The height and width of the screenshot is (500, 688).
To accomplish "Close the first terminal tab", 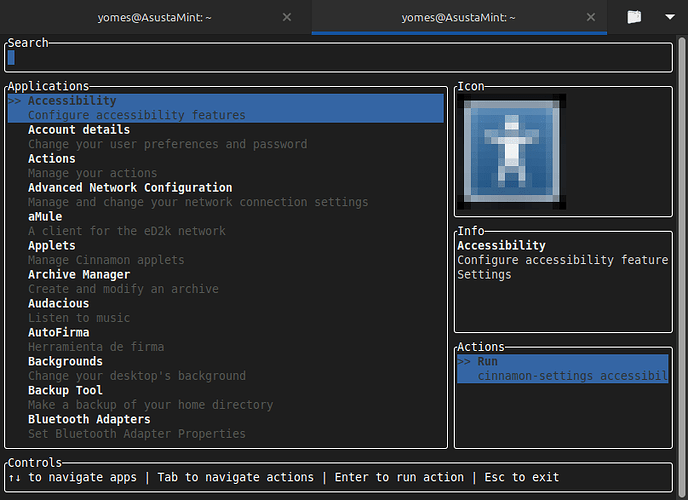I will pos(287,17).
